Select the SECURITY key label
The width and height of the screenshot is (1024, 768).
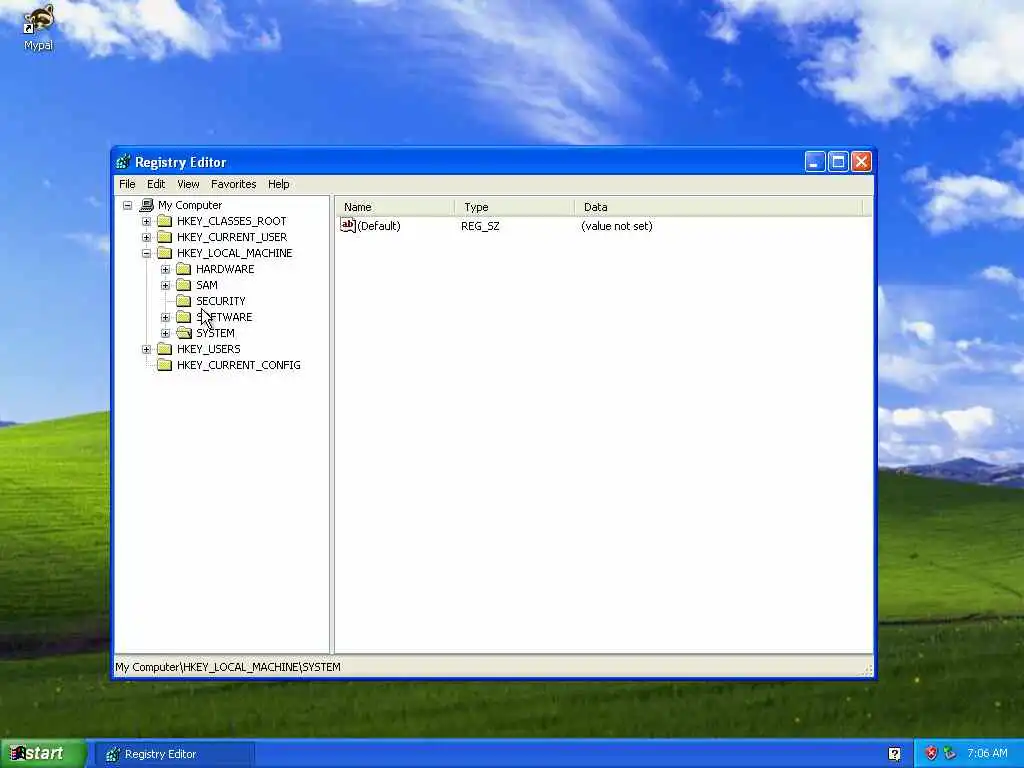[221, 301]
